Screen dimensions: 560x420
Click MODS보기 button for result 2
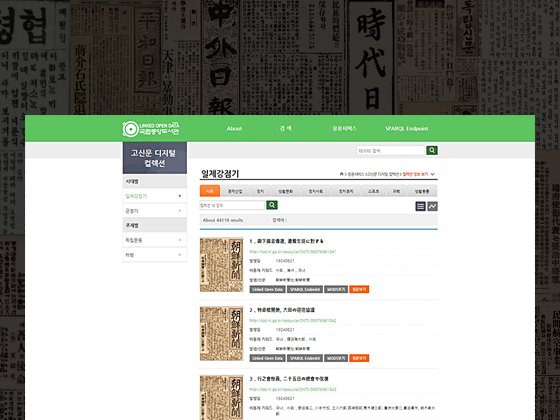(x=336, y=358)
